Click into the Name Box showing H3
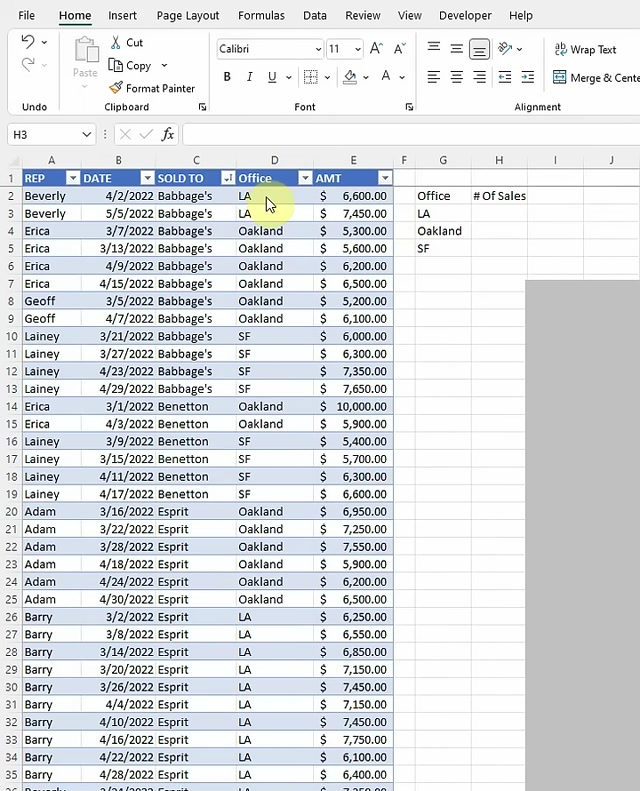Screen dimensions: 640x791 click(48, 134)
